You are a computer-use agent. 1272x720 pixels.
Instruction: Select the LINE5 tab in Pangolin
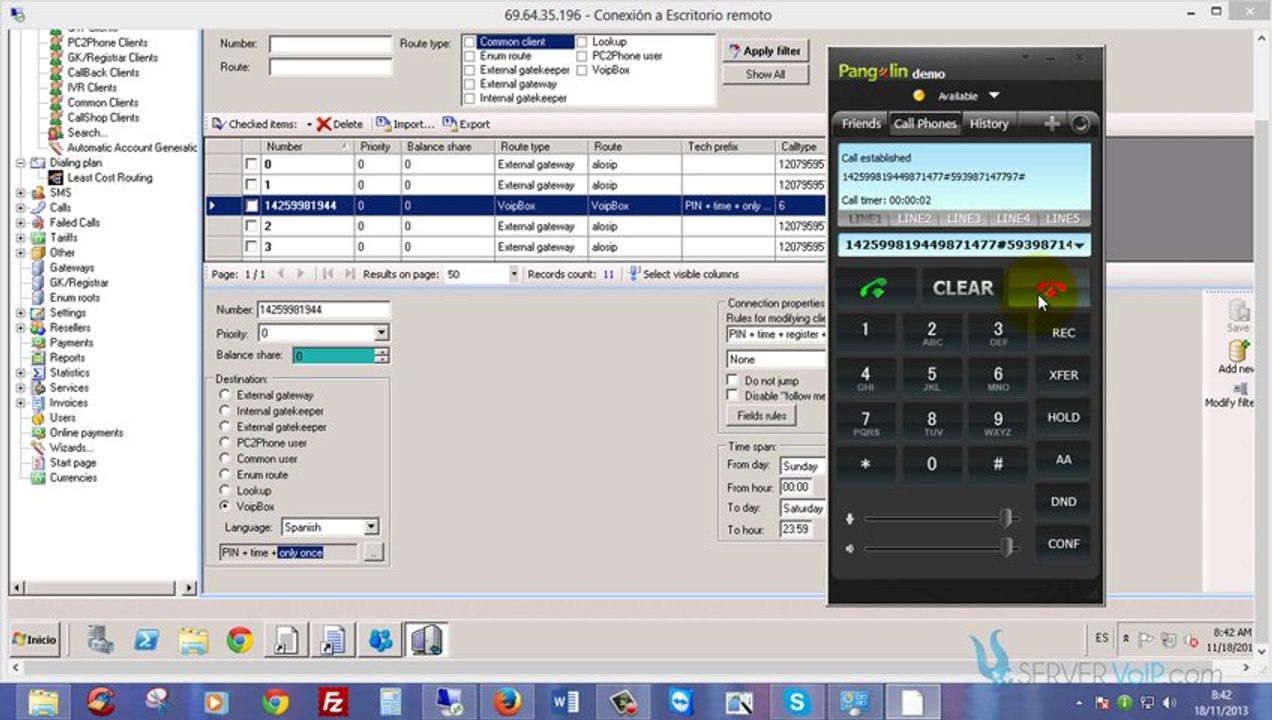pos(1063,218)
